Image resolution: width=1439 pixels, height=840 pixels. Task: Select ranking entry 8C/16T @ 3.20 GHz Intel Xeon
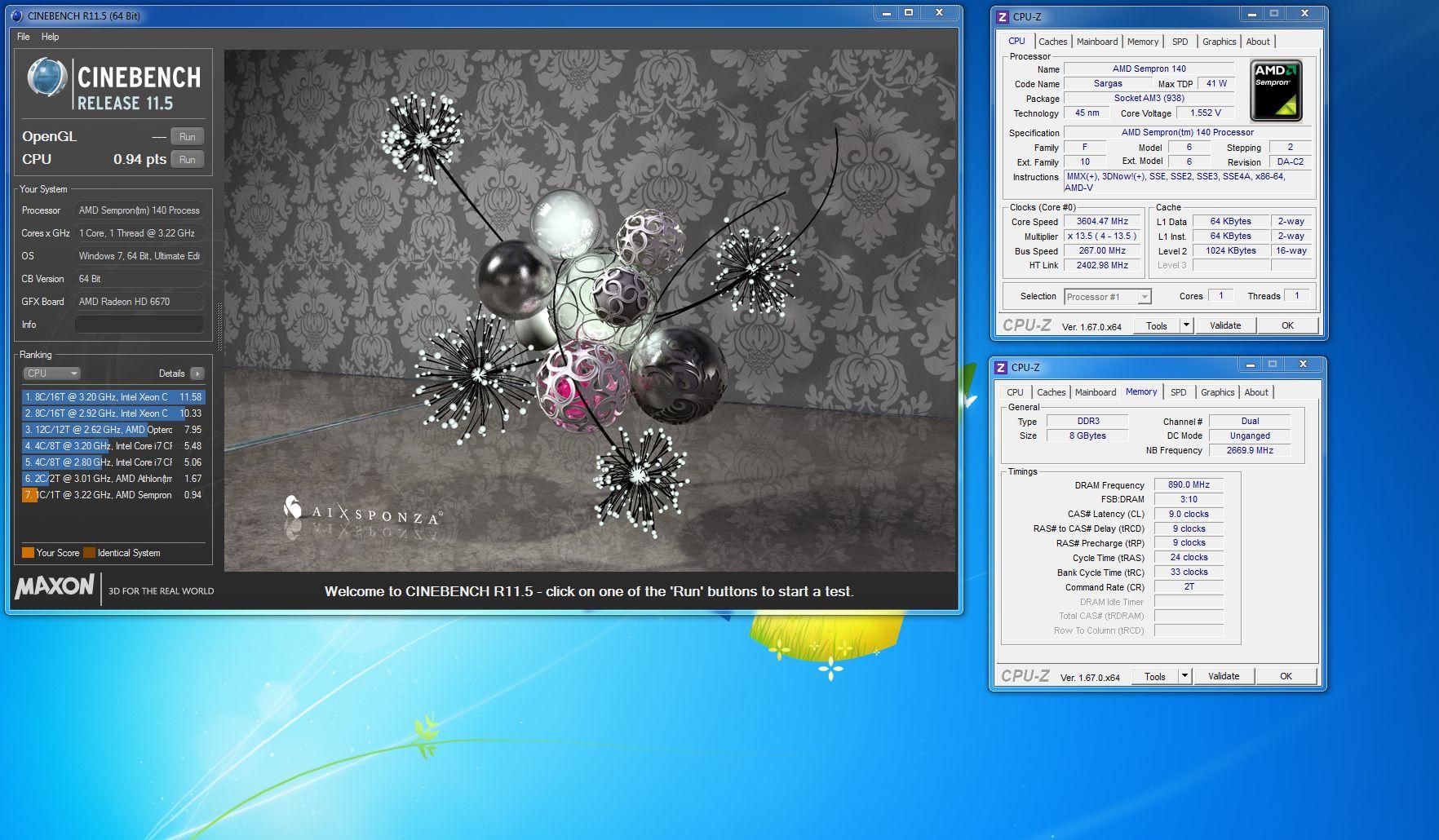(x=113, y=397)
